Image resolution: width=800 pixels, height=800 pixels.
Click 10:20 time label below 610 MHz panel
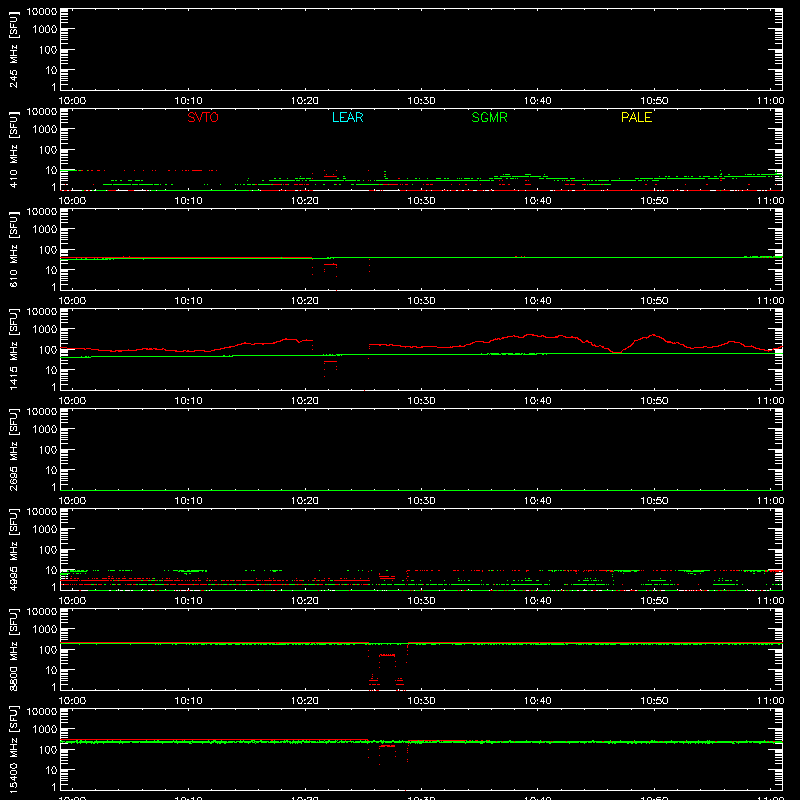click(x=305, y=301)
